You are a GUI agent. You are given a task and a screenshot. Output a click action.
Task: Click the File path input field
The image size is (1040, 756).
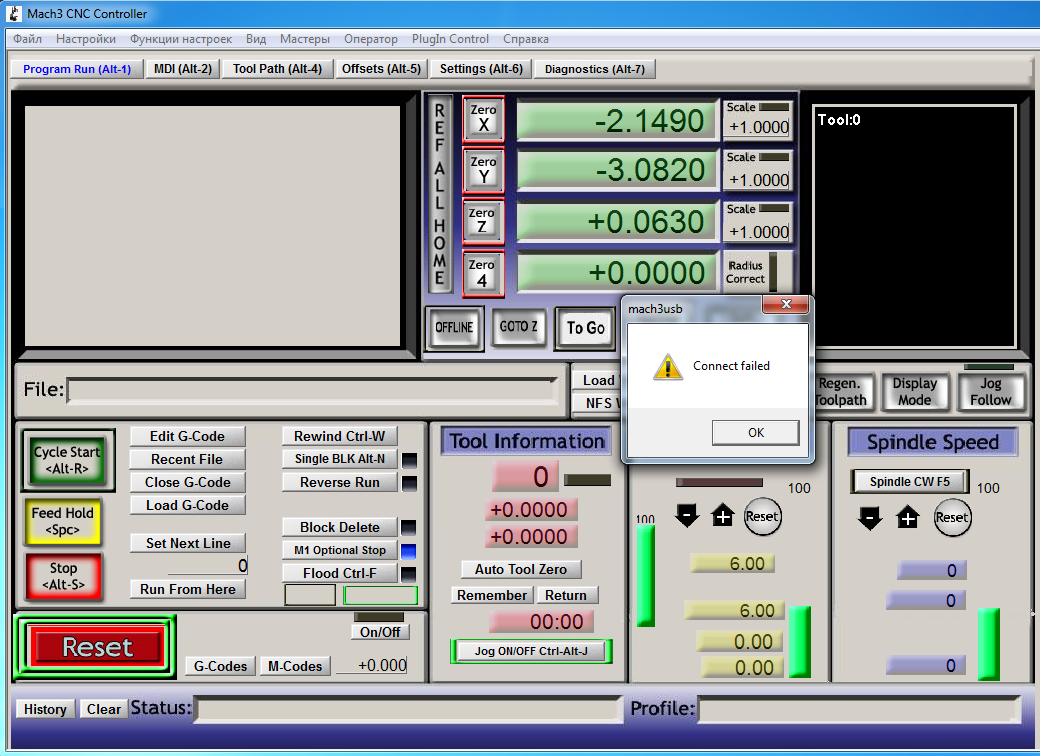pyautogui.click(x=312, y=390)
